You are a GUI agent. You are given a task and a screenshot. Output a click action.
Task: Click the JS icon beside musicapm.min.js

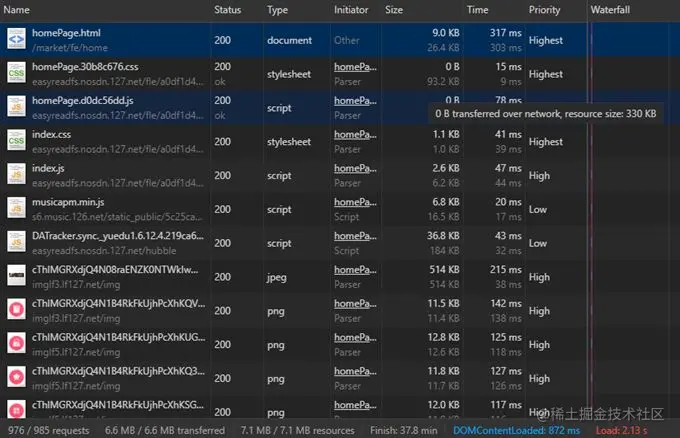16,209
